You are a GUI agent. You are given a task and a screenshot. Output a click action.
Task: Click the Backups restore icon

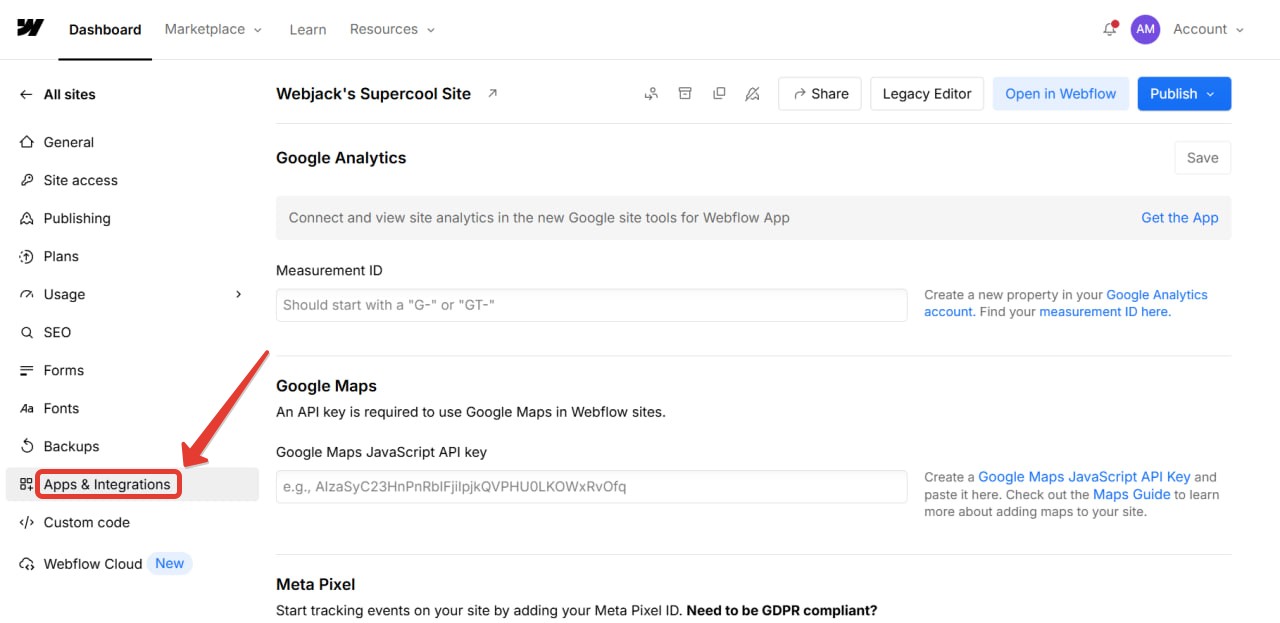tap(27, 446)
